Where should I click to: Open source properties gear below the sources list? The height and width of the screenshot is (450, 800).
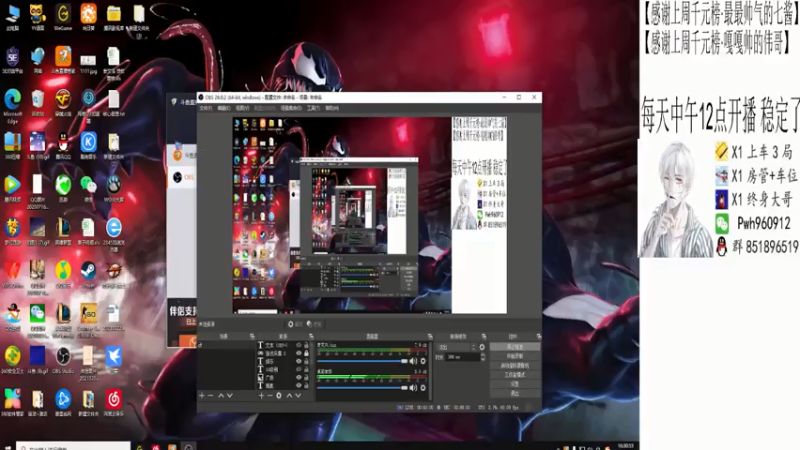tap(279, 395)
